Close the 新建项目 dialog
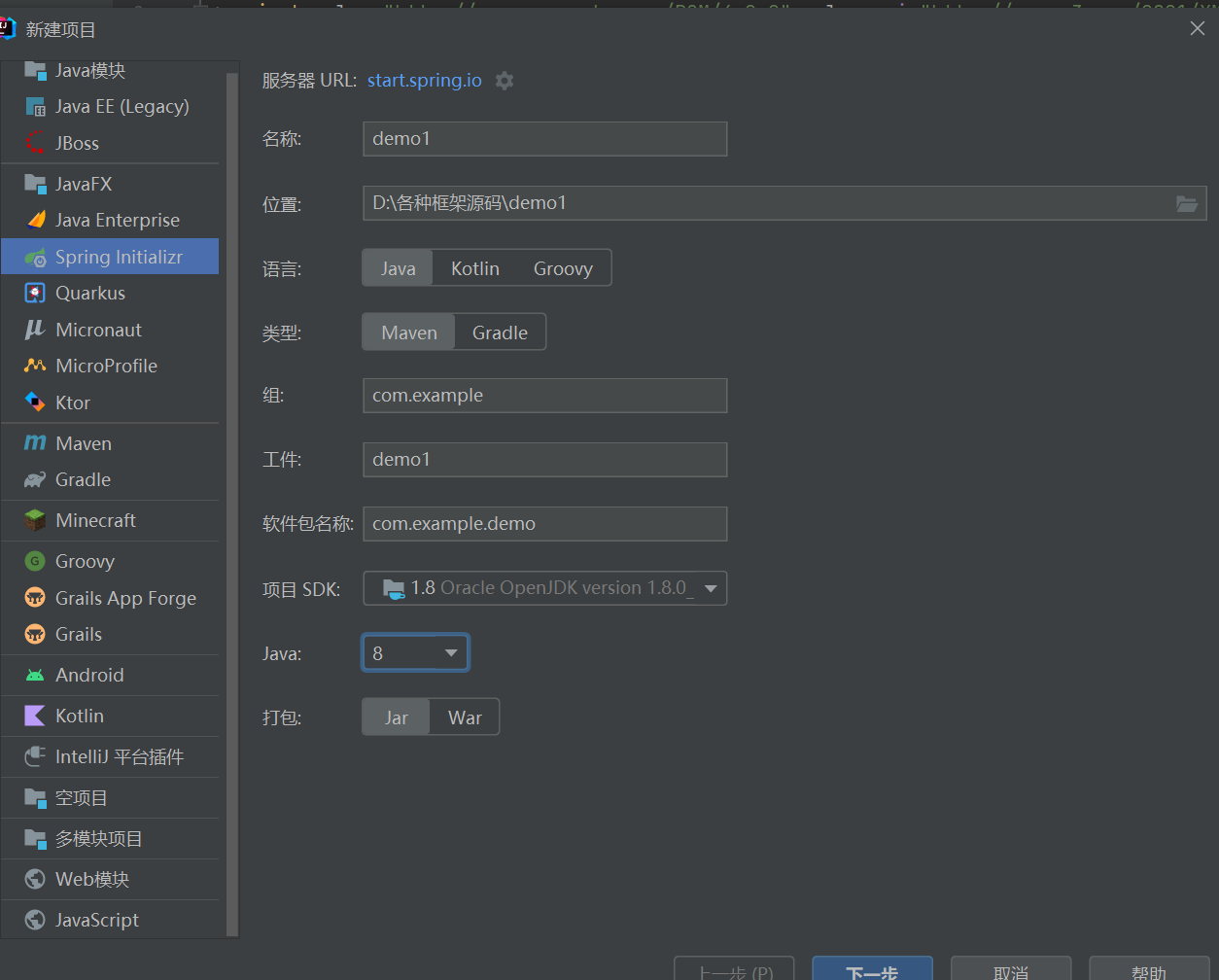Image resolution: width=1219 pixels, height=980 pixels. pos(1198,28)
